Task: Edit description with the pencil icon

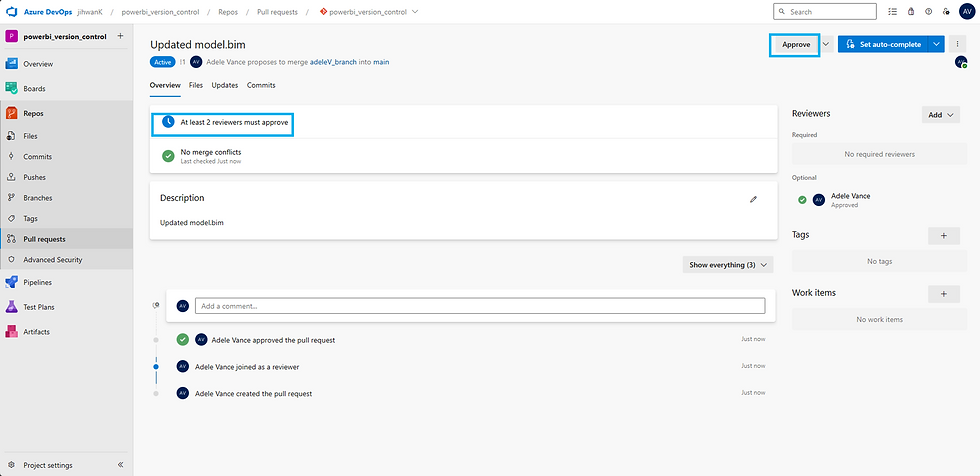Action: [x=753, y=199]
